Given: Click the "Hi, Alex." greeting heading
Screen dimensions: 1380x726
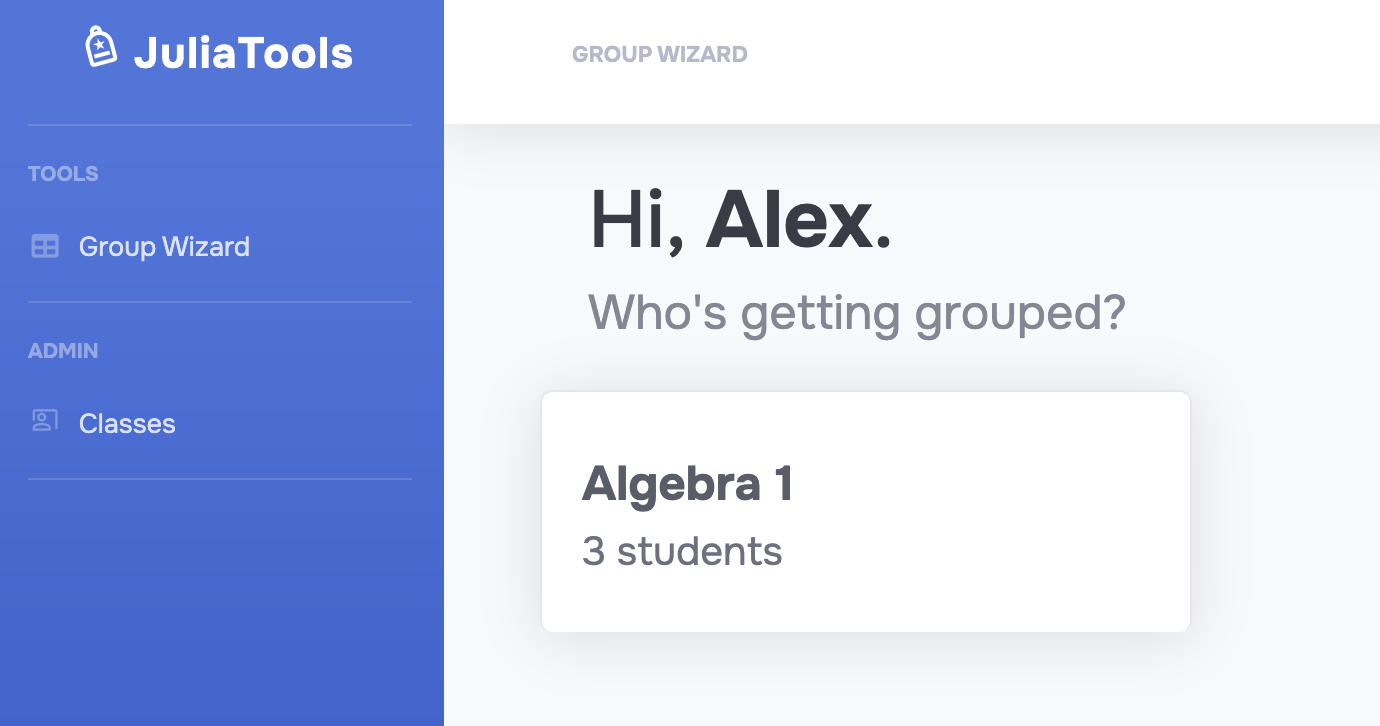Looking at the screenshot, I should tap(740, 220).
